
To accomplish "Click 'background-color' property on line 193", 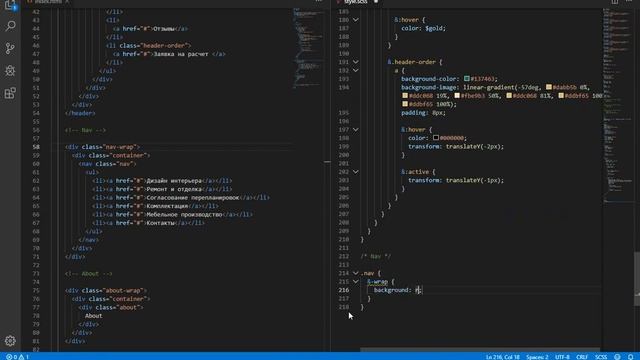I will pyautogui.click(x=428, y=79).
